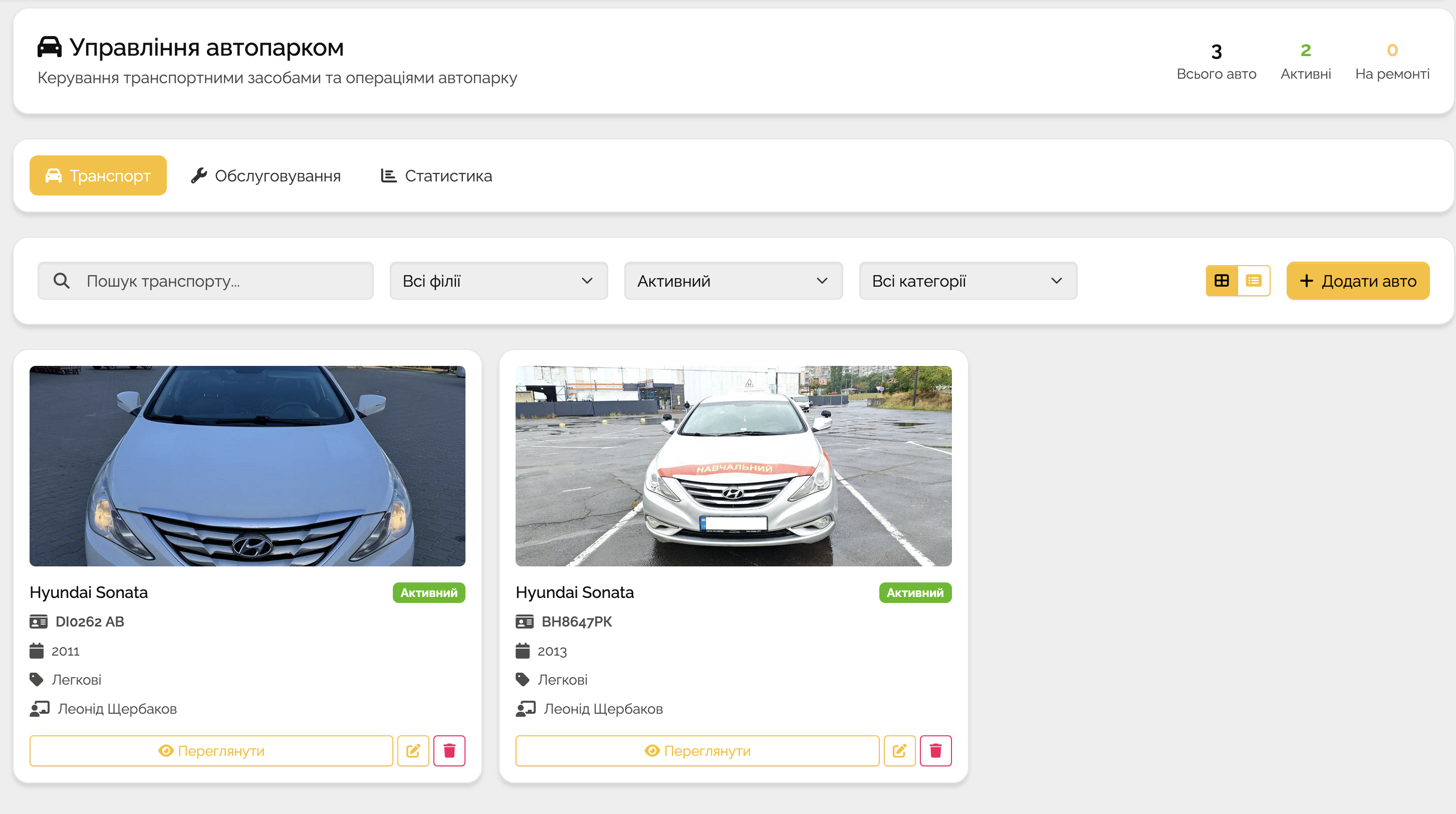Viewport: 1456px width, 814px height.
Task: Switch to list view layout
Action: pos(1253,281)
